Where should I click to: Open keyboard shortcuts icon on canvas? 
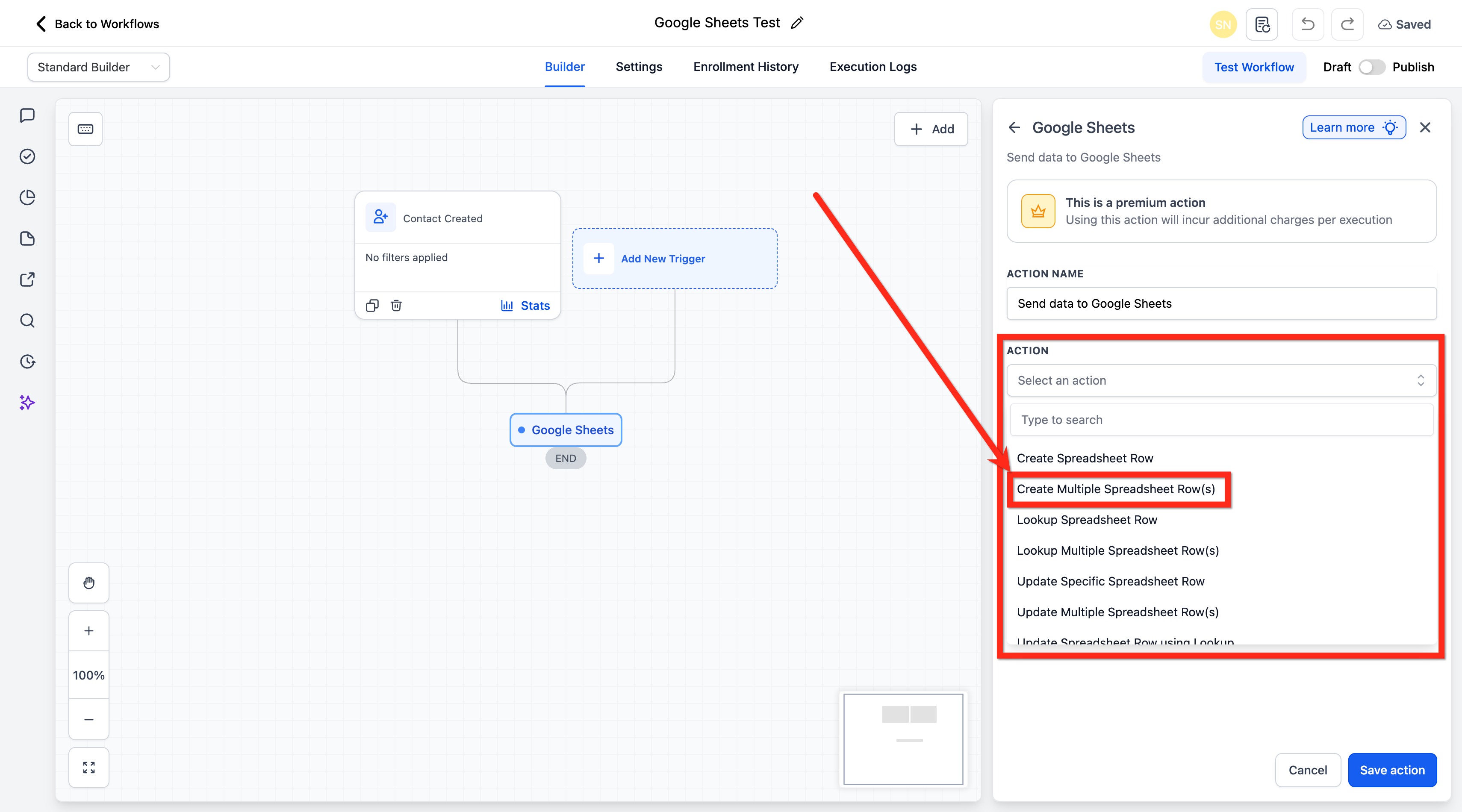[x=85, y=129]
